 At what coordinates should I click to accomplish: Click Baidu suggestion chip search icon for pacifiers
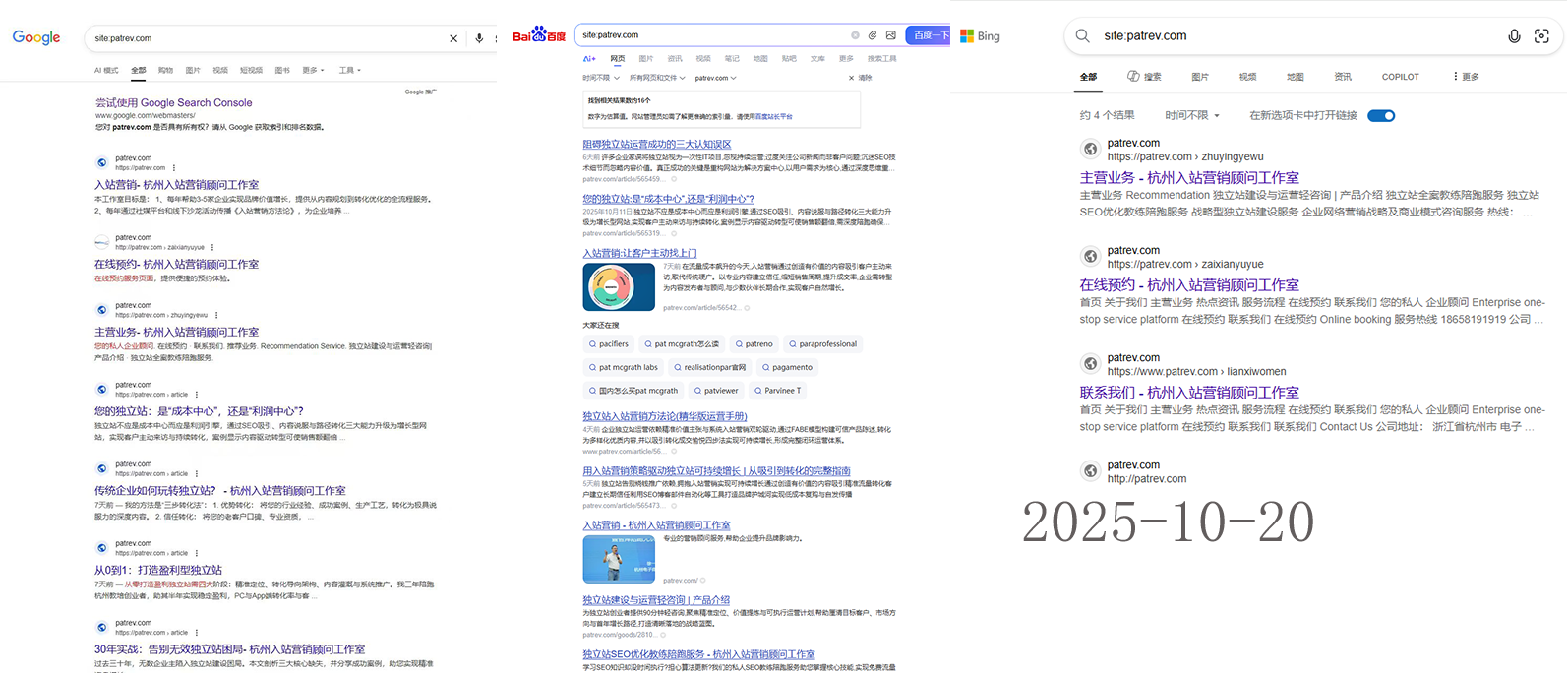click(592, 344)
